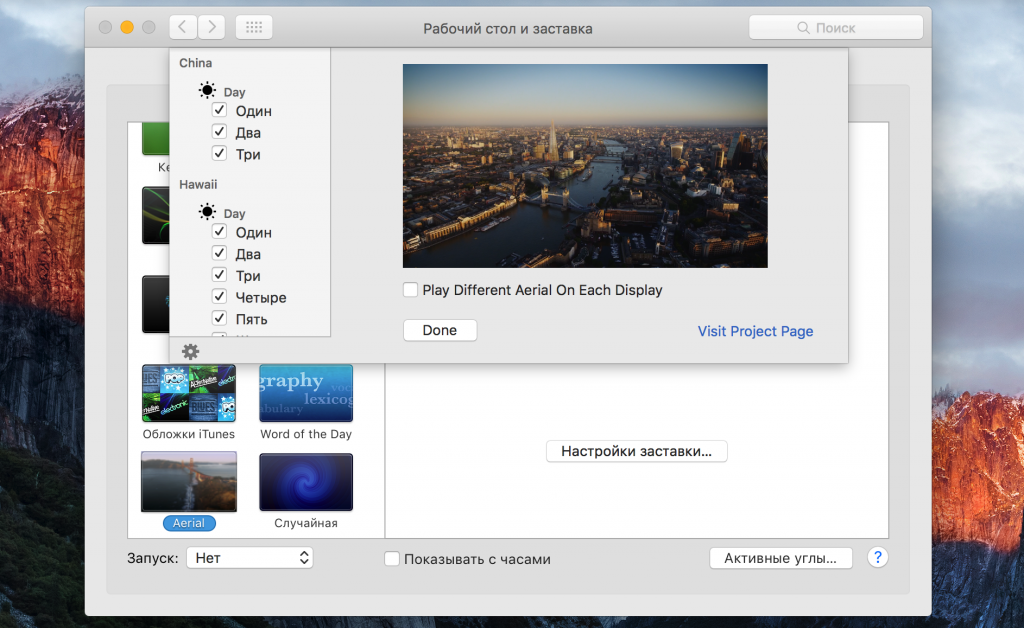Image resolution: width=1024 pixels, height=628 pixels.
Task: Click the forward arrow navigation button
Action: click(211, 28)
